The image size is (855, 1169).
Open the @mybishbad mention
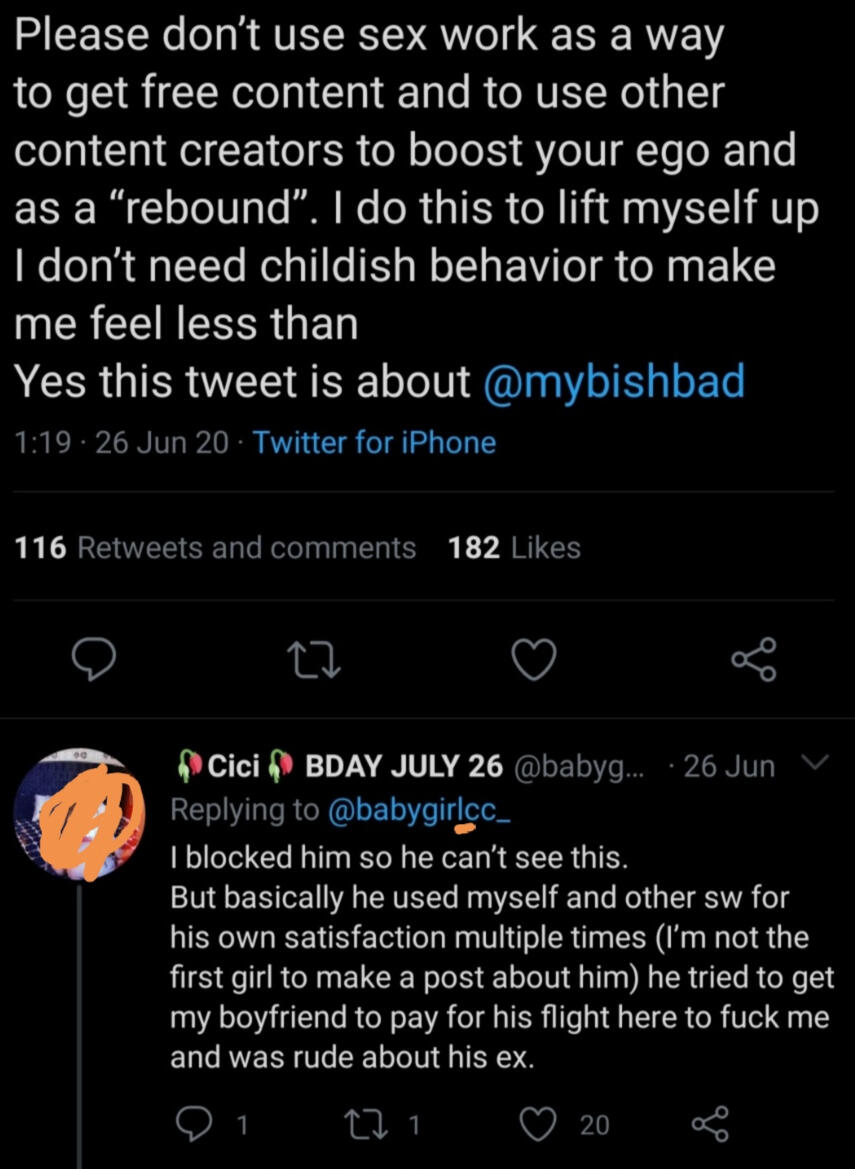[613, 381]
